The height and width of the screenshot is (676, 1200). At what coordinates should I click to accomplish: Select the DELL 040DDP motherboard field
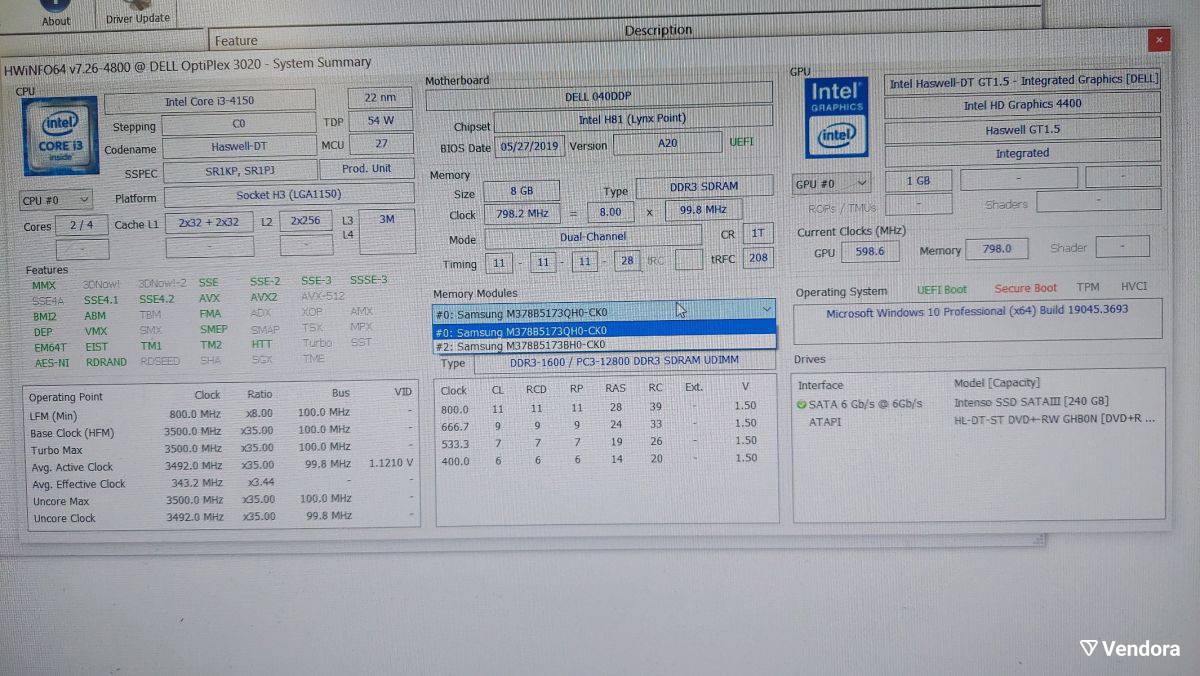click(x=599, y=97)
